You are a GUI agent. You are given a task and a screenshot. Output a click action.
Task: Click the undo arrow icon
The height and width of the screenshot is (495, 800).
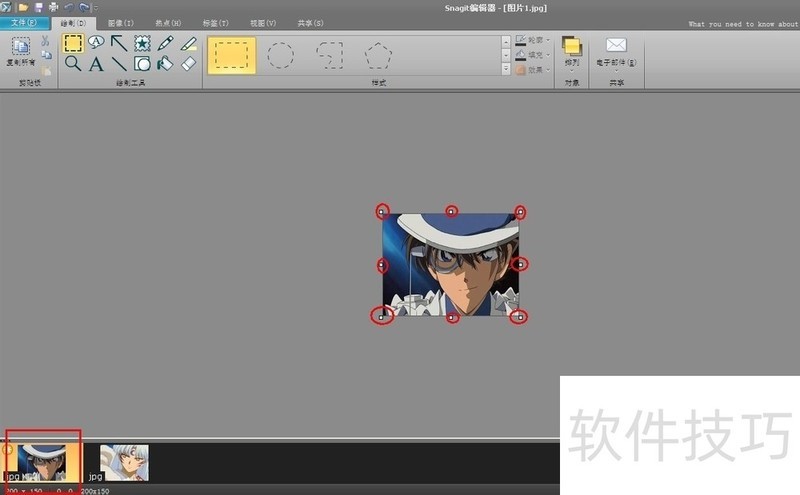tap(69, 7)
